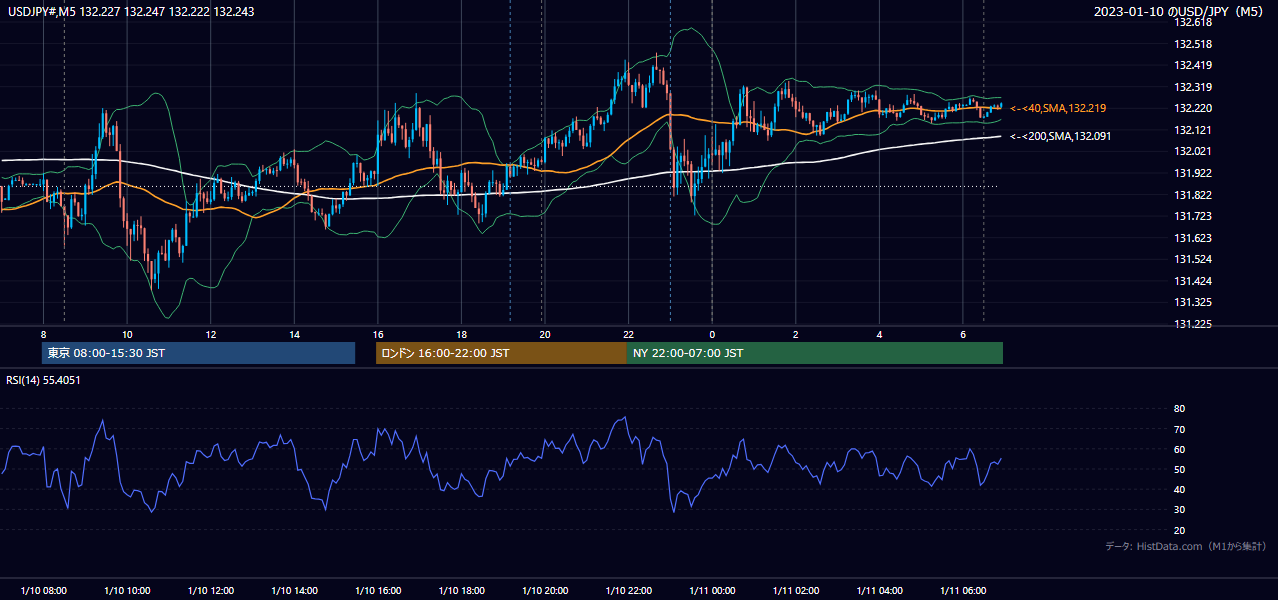Click RSI scale value 80
The height and width of the screenshot is (600, 1278).
coord(1180,409)
